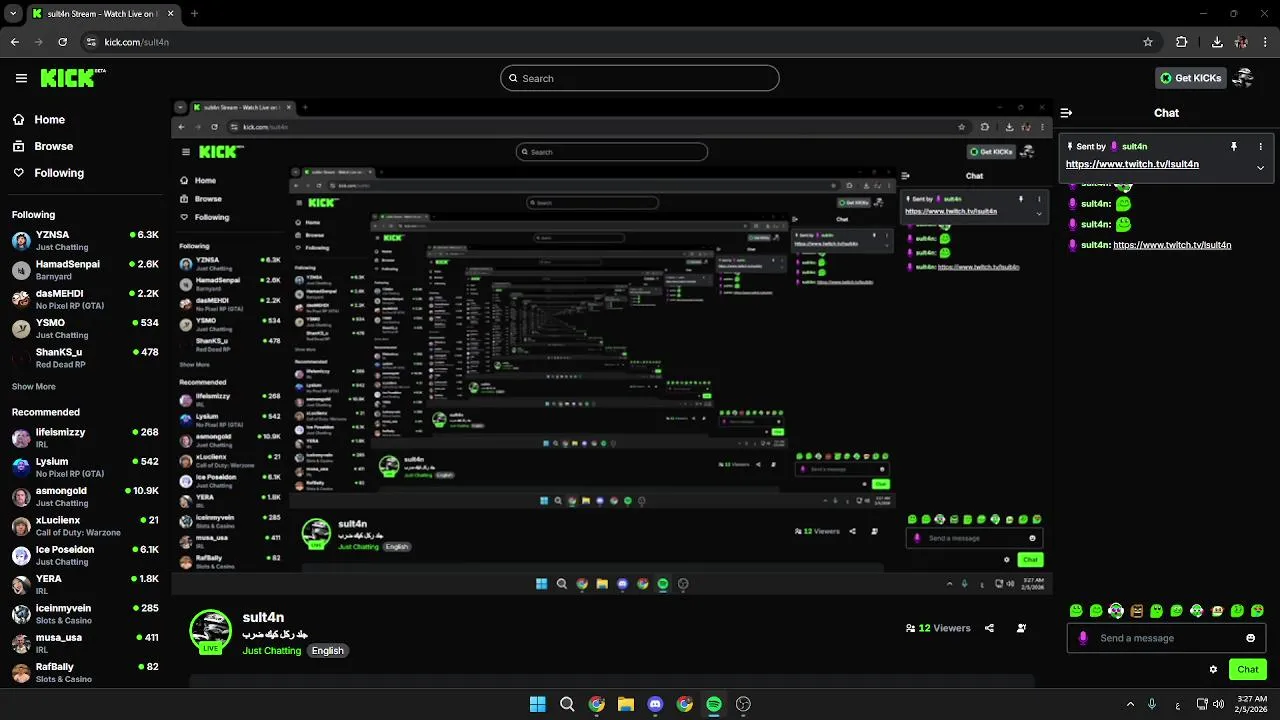This screenshot has height=720, width=1280.
Task: Open RafBally recommended channel
Action: click(85, 672)
